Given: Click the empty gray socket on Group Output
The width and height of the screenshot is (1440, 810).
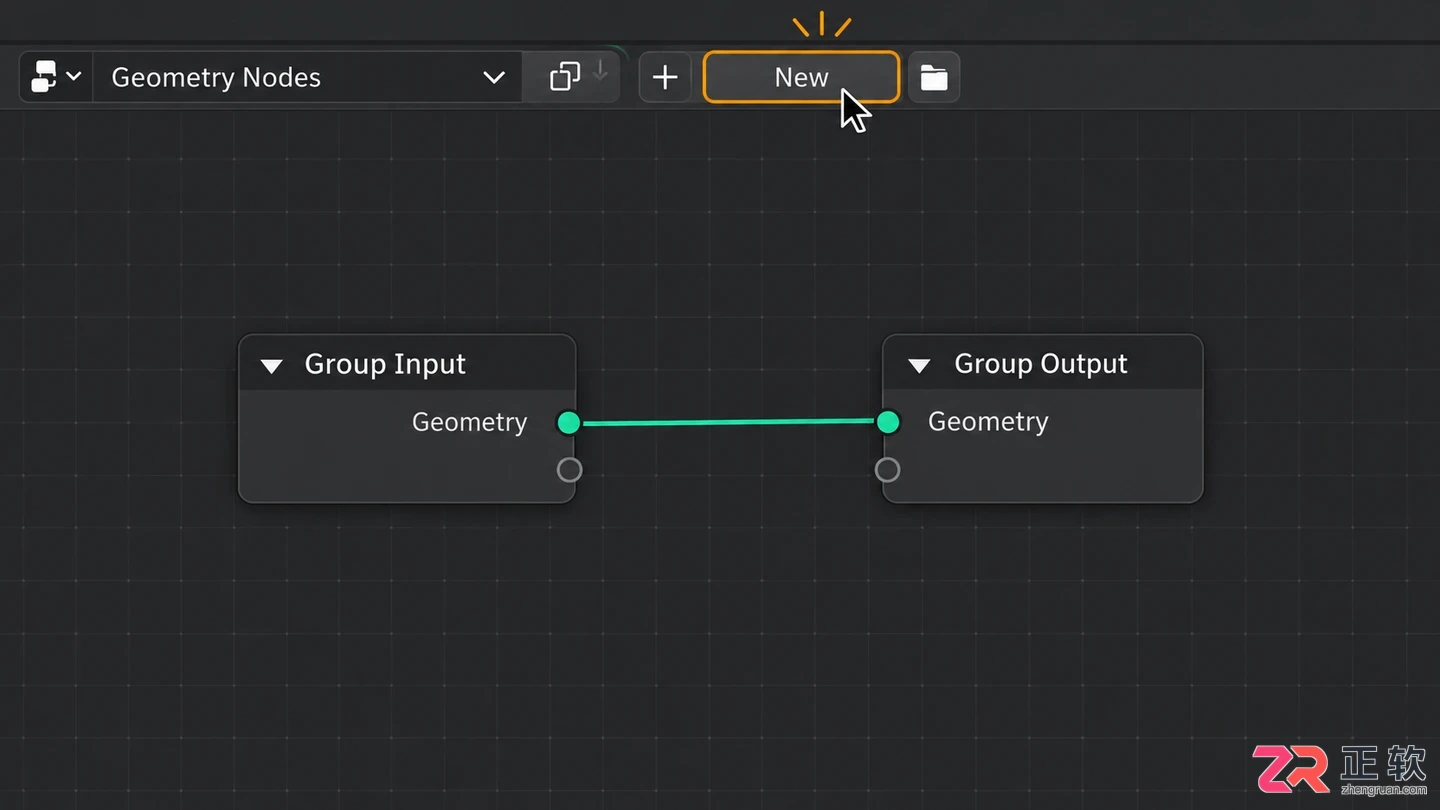Looking at the screenshot, I should pos(887,469).
